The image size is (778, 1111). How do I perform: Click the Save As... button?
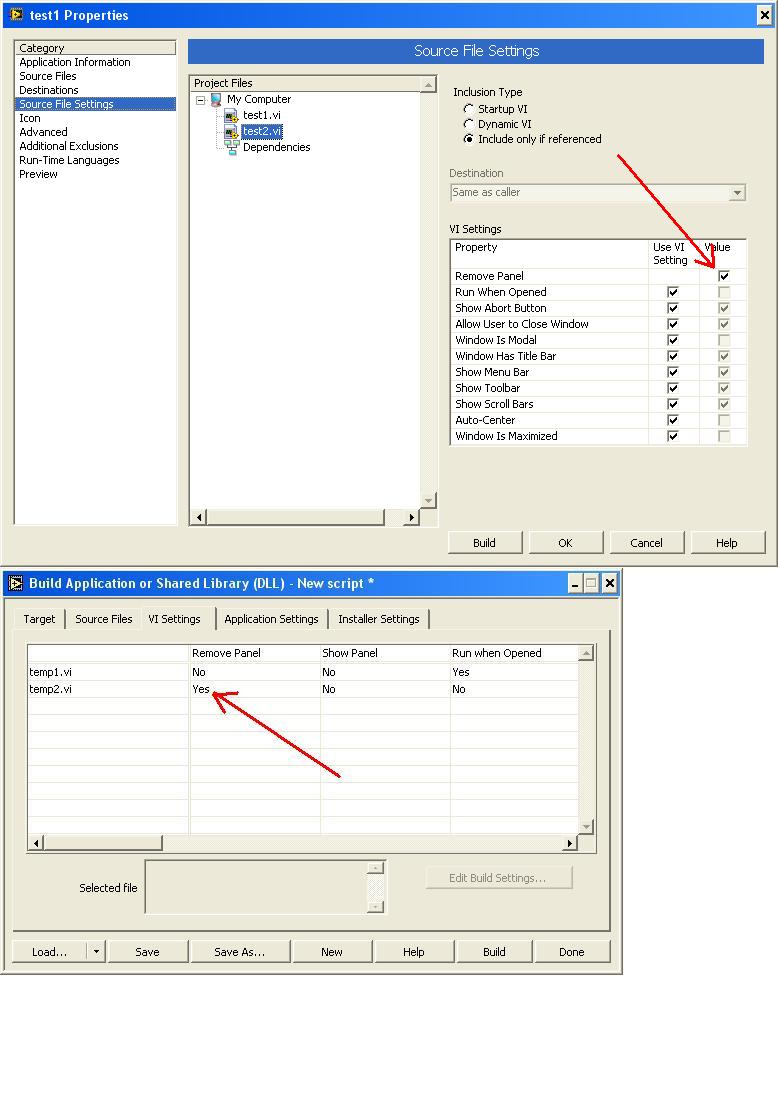(239, 952)
